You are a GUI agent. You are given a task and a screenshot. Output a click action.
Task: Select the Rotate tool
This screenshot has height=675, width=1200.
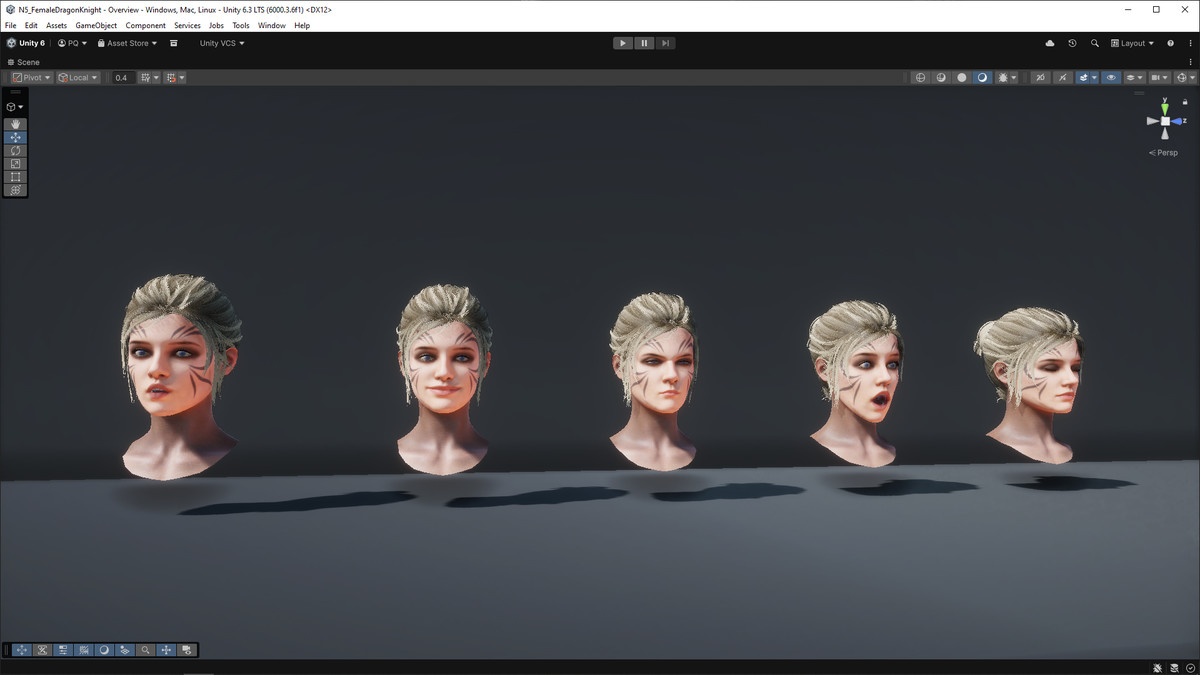click(15, 150)
